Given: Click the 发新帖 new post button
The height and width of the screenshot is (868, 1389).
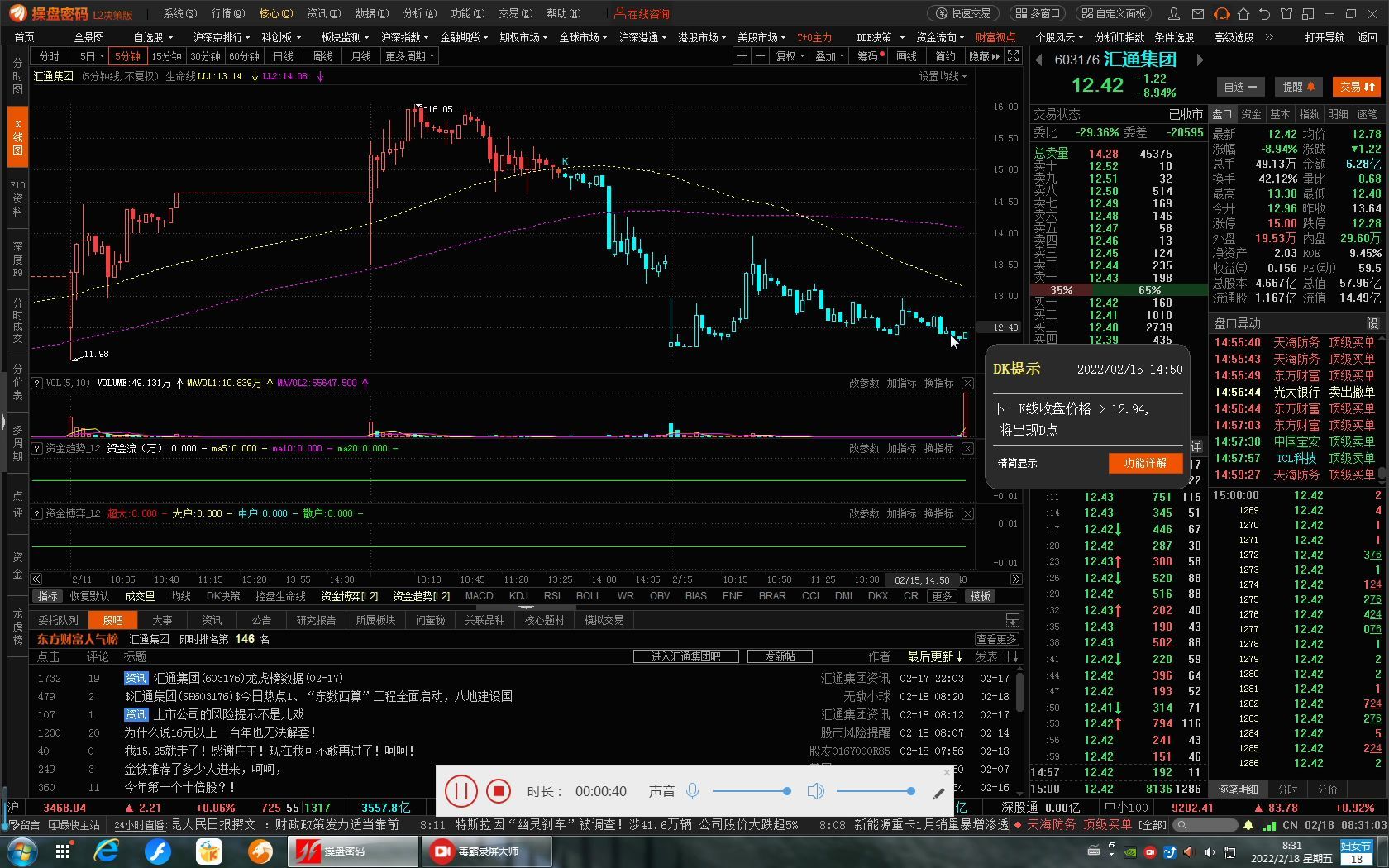Looking at the screenshot, I should point(780,656).
